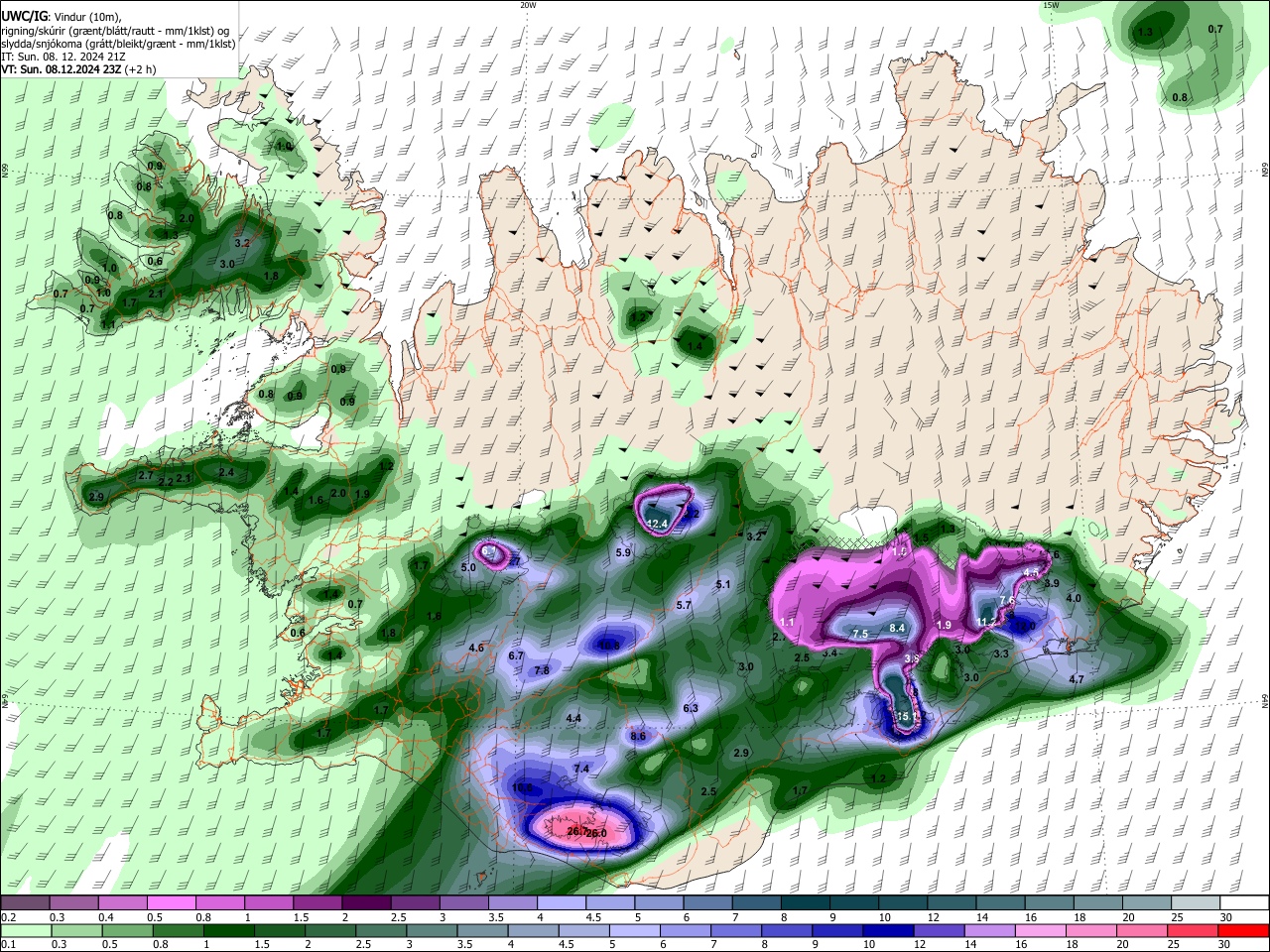Click the initial time 'IT: Sun. 08. 12. 2024 21Z'

(x=63, y=57)
